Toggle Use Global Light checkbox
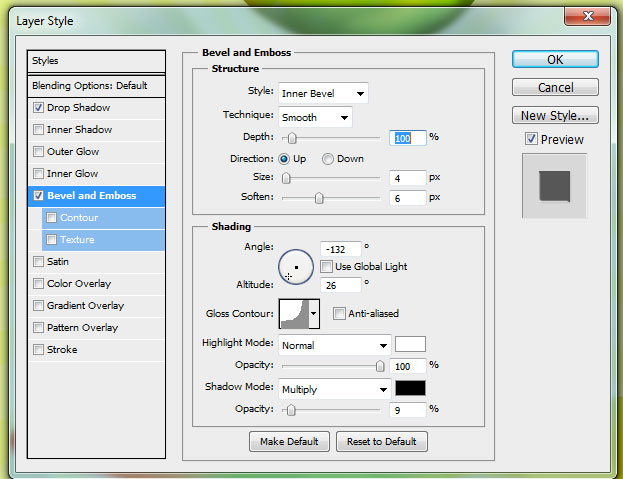This screenshot has height=479, width=623. click(327, 267)
